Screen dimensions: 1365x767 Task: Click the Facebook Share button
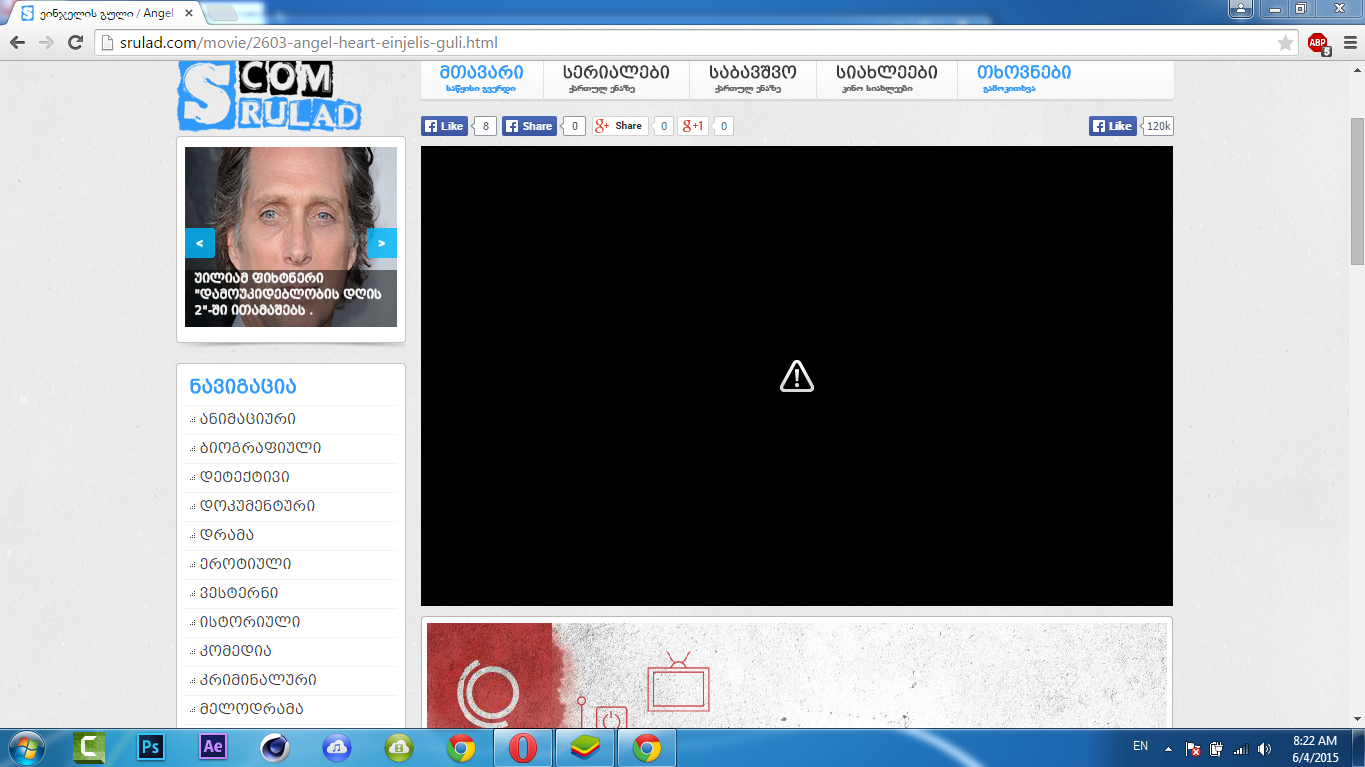[x=529, y=126]
